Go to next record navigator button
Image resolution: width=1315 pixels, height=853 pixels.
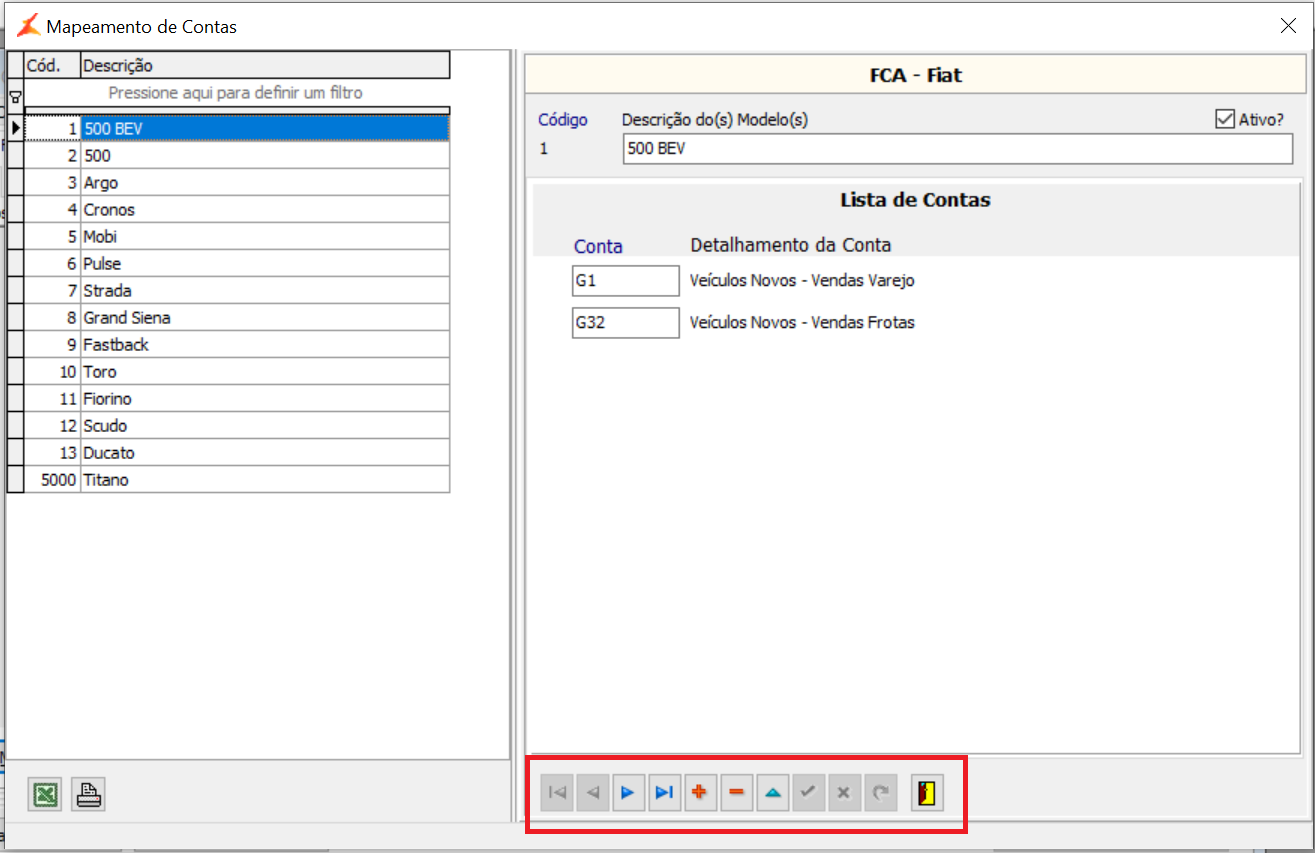click(629, 793)
